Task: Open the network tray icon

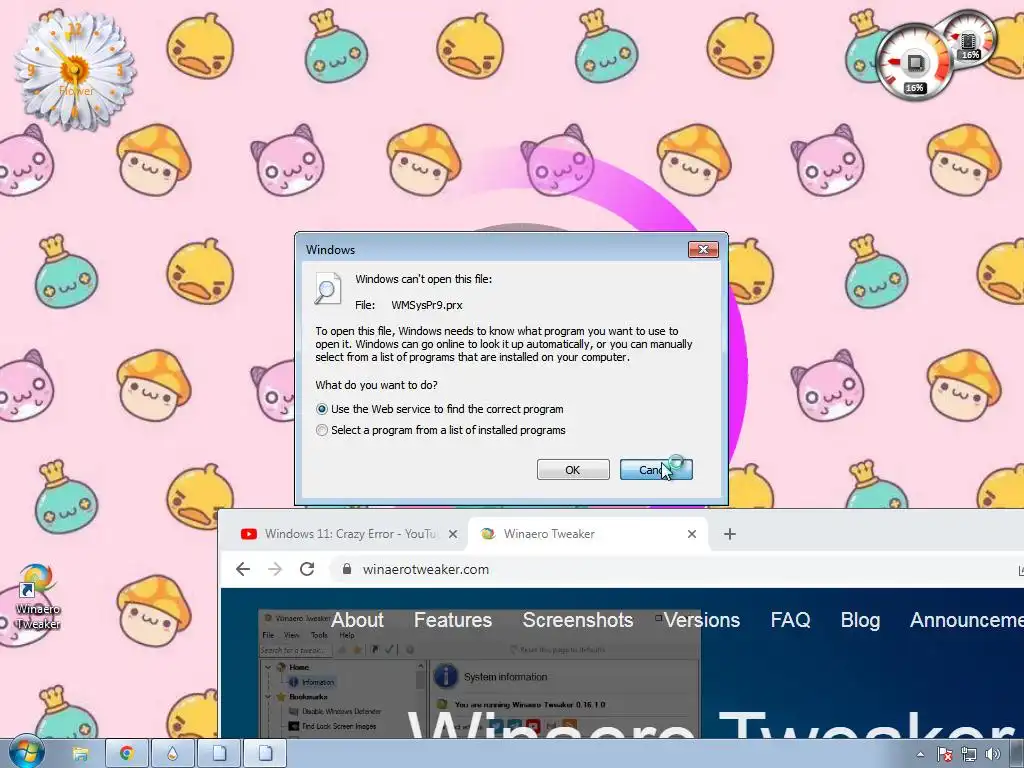Action: pyautogui.click(x=968, y=754)
